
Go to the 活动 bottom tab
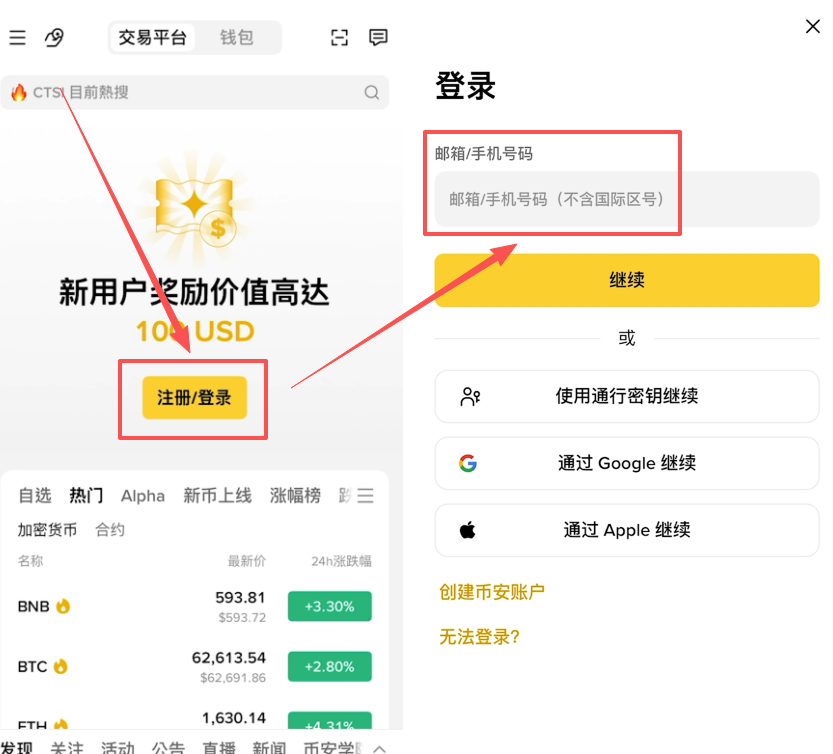(117, 748)
